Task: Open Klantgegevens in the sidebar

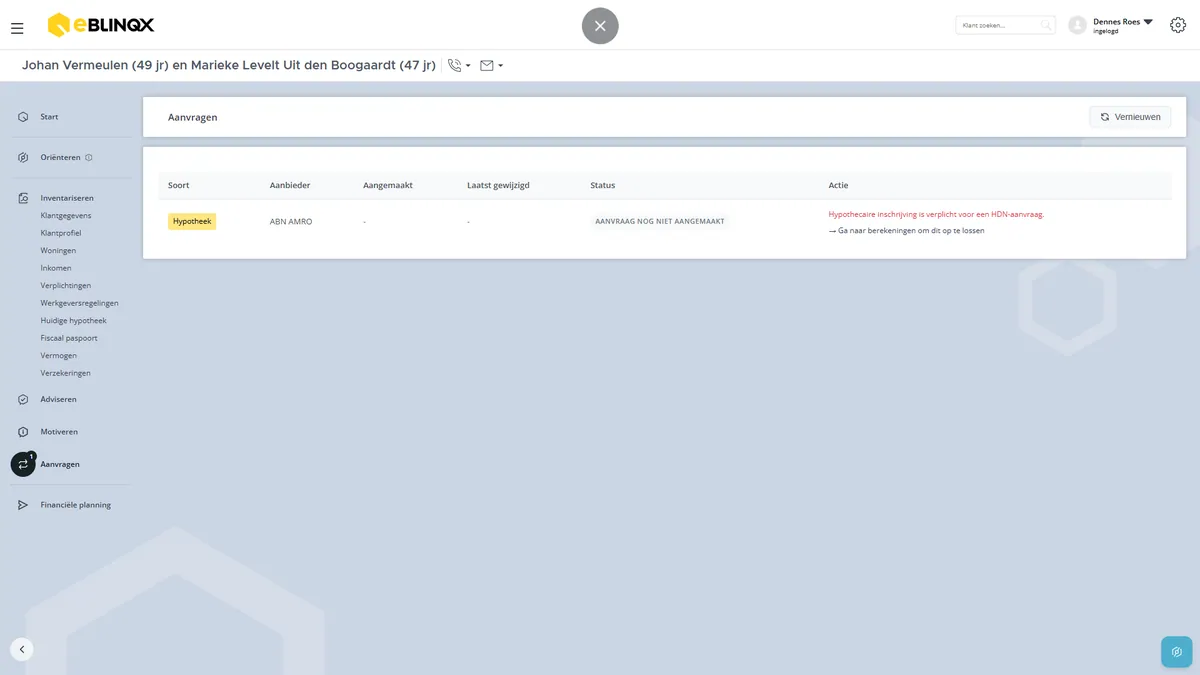Action: (66, 215)
